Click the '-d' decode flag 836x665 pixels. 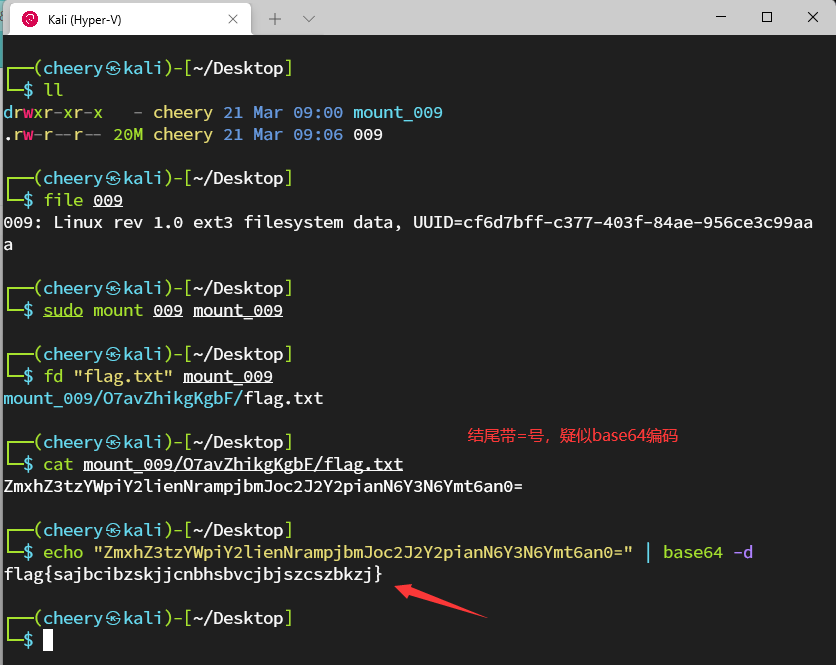point(743,552)
